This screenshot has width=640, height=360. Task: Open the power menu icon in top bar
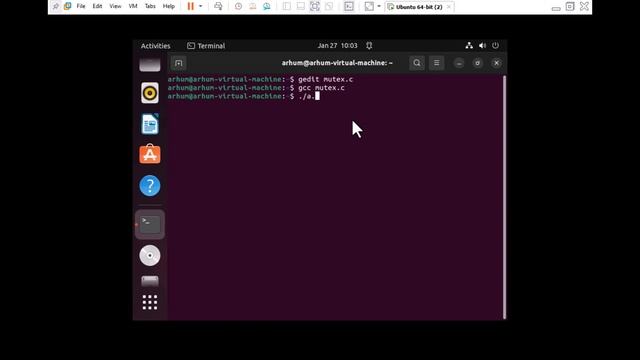(495, 45)
